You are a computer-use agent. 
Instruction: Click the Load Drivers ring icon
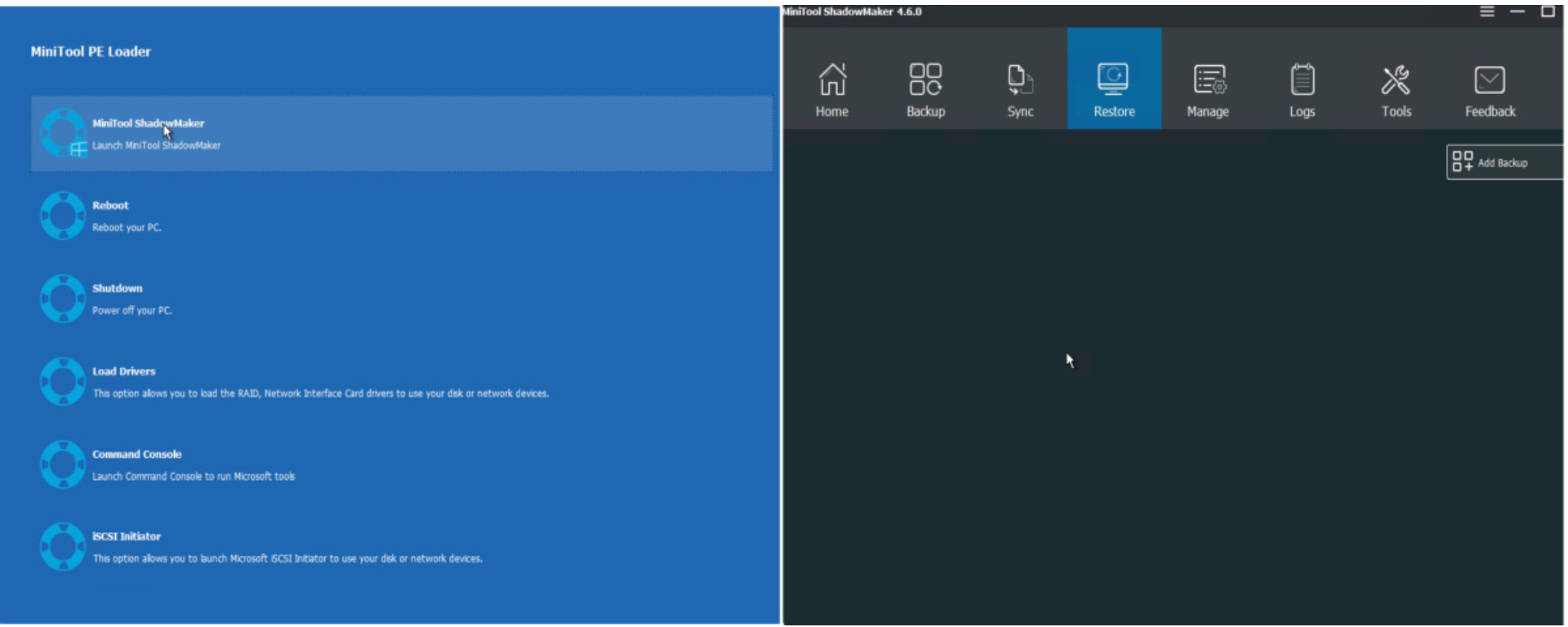coord(63,381)
